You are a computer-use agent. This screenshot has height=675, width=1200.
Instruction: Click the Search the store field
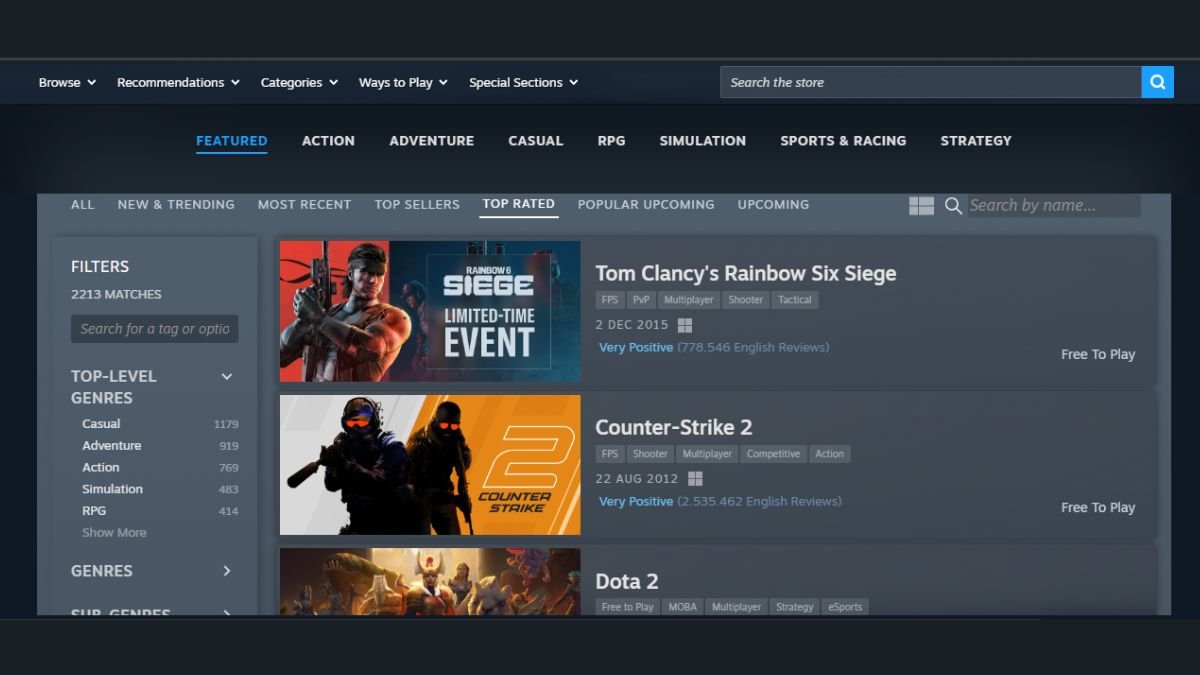(x=930, y=82)
